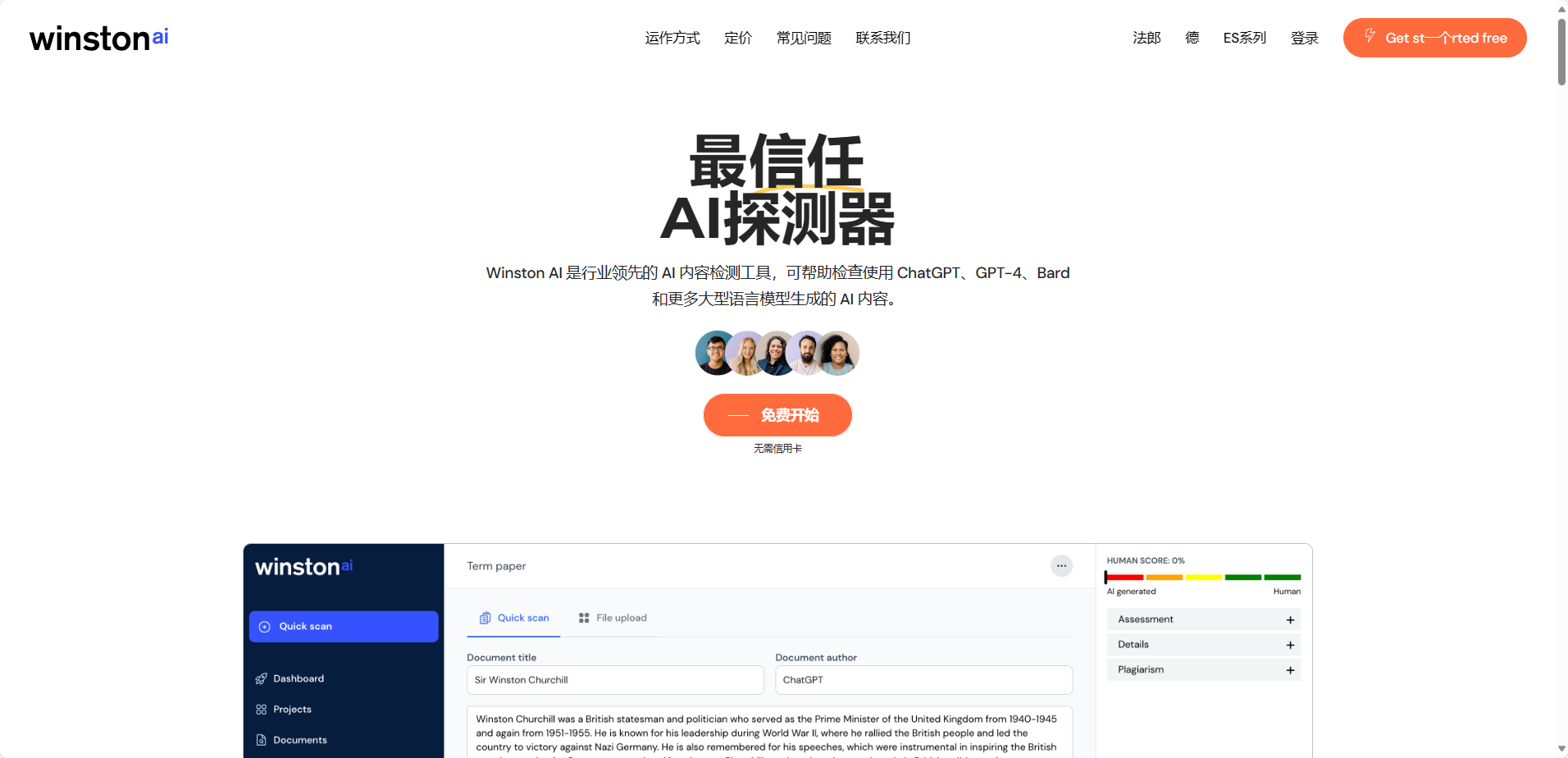Viewport: 1568px width, 758px height.
Task: Click the Term paper title text
Action: coord(496,566)
